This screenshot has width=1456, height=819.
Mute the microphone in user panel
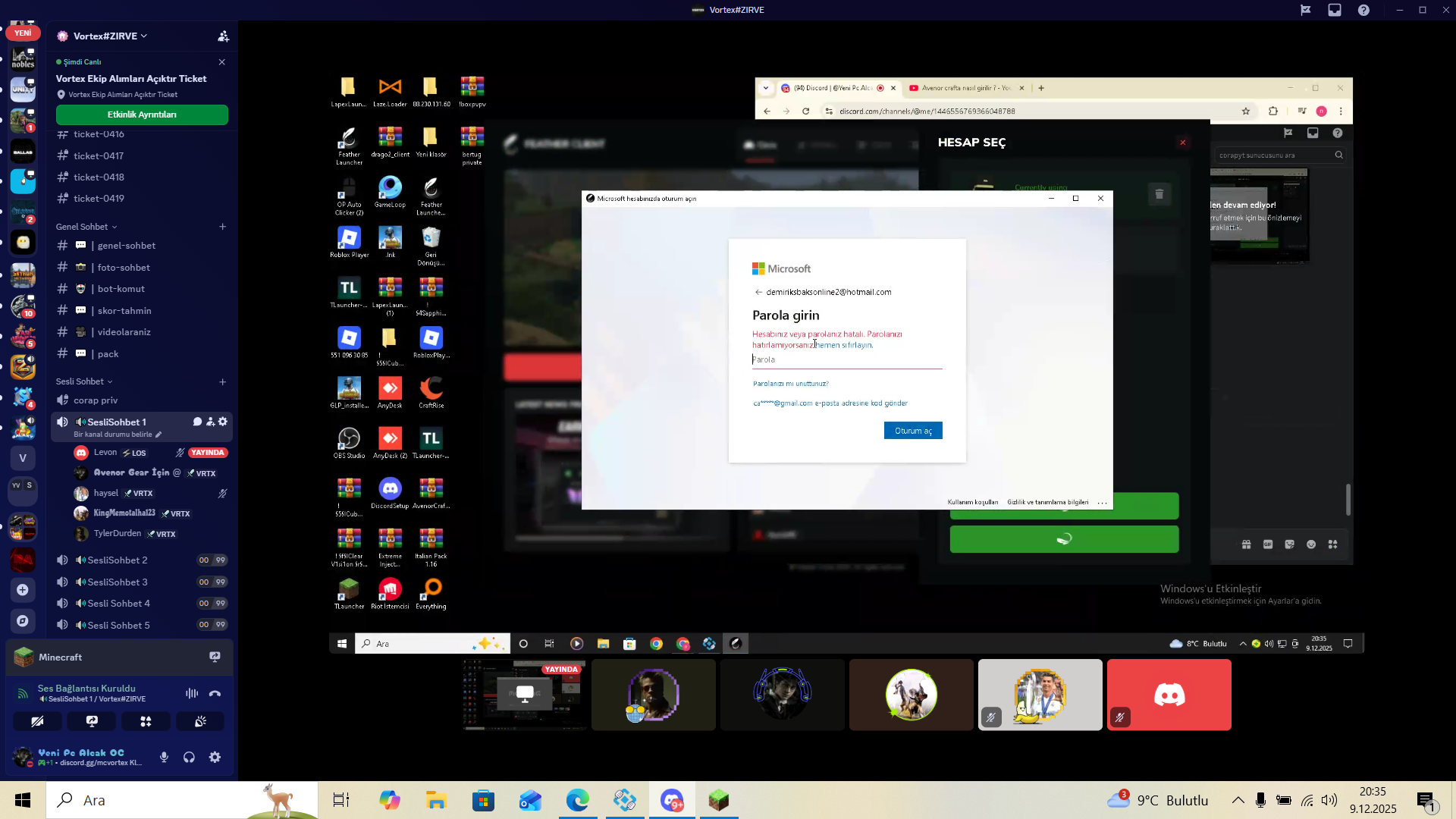164,757
